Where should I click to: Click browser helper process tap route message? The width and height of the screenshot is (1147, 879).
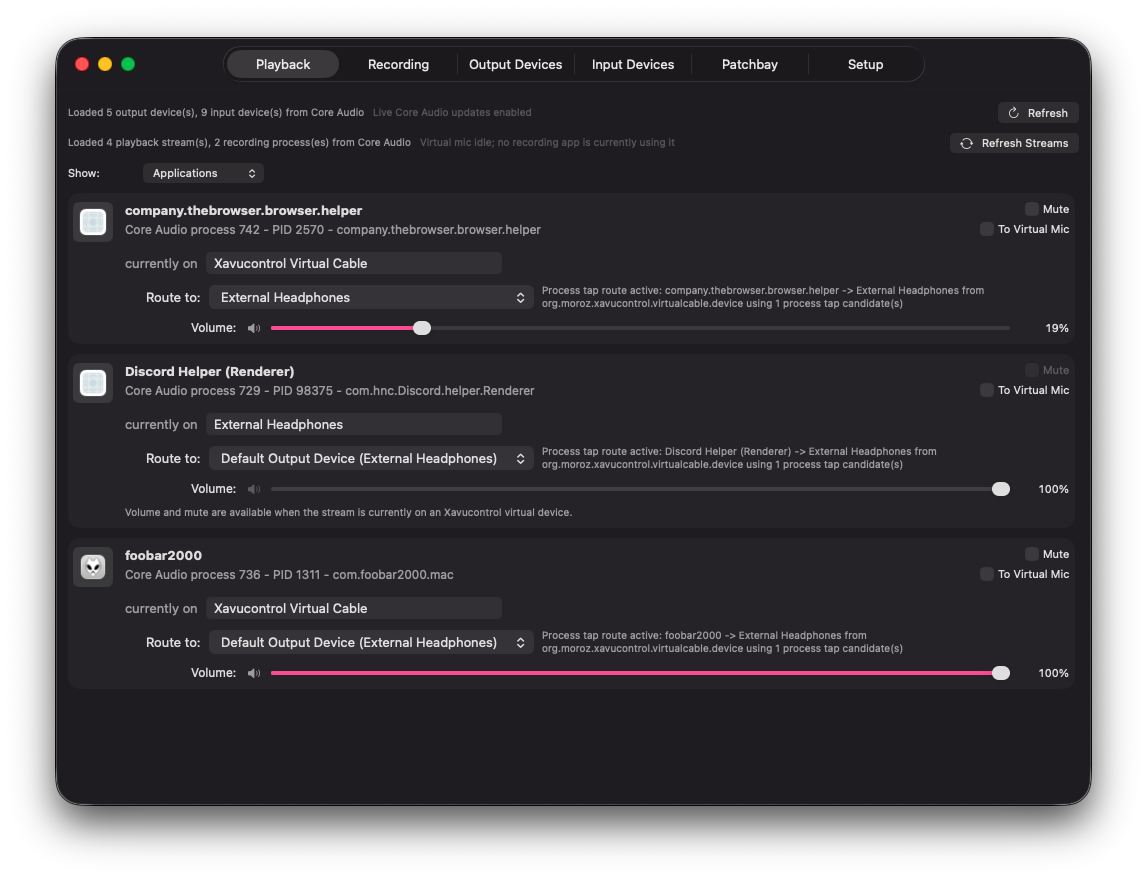click(x=763, y=297)
